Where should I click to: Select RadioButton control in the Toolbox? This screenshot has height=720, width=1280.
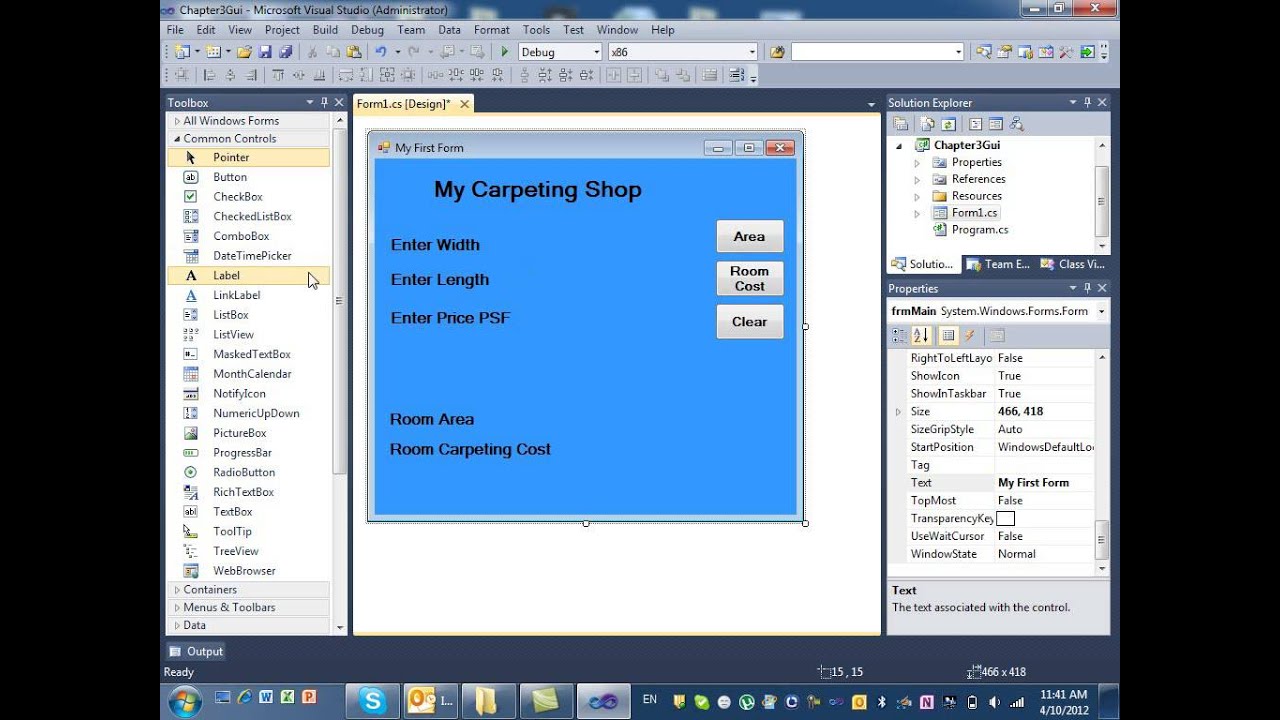click(248, 472)
